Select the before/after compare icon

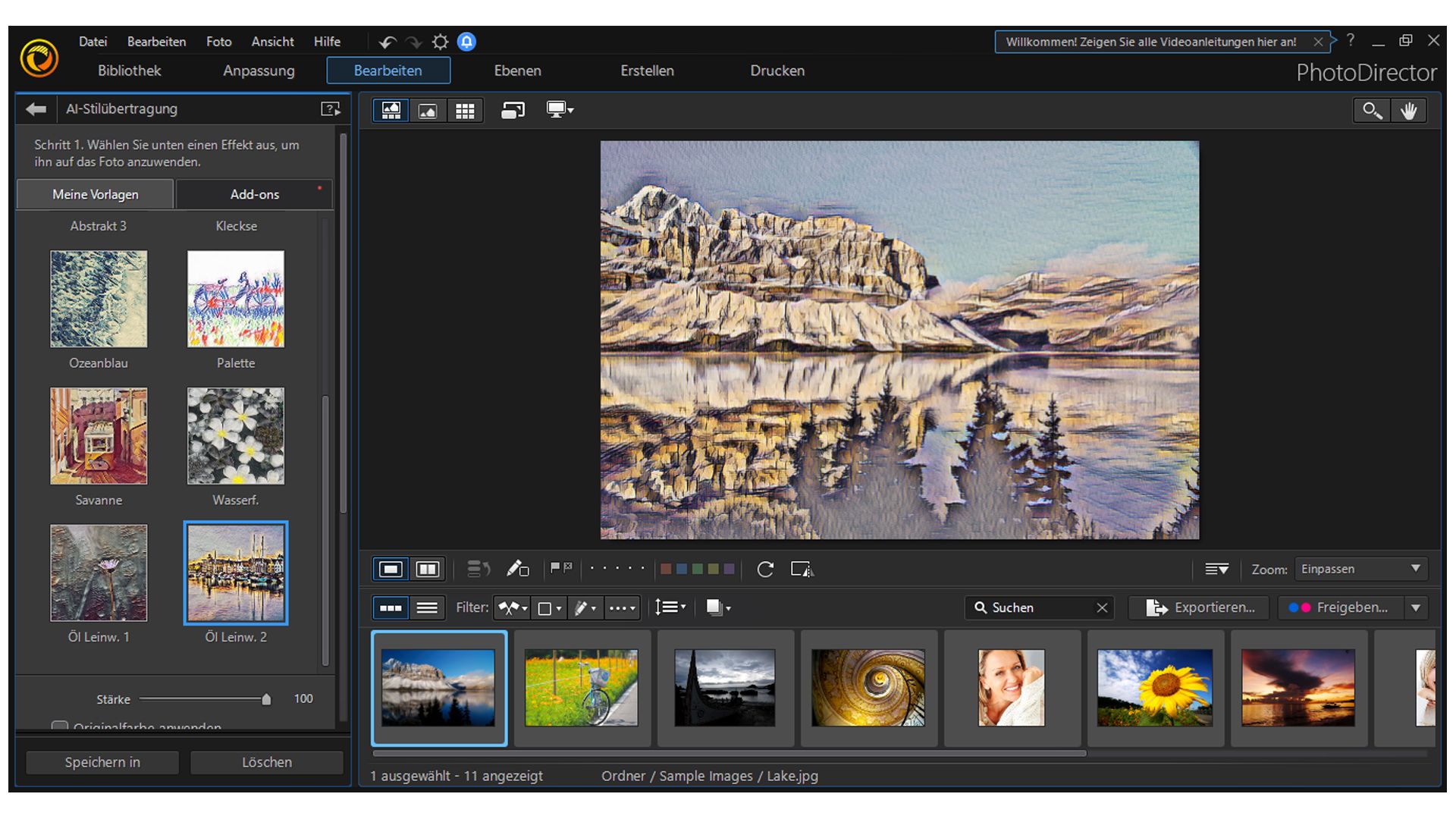point(428,569)
